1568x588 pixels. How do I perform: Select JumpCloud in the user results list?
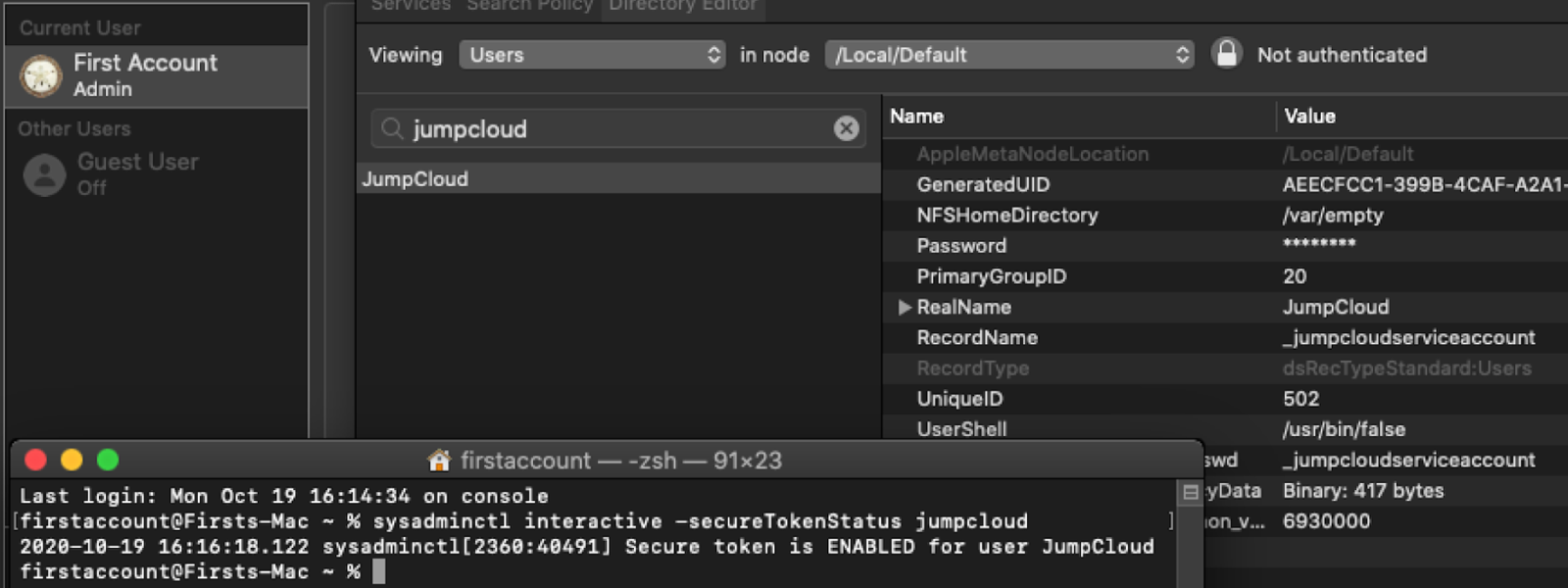[416, 179]
